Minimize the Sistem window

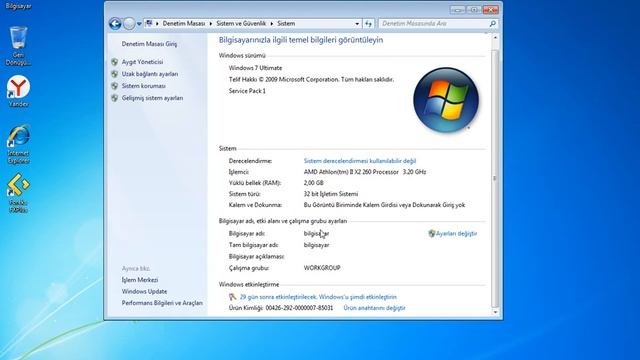tap(458, 9)
